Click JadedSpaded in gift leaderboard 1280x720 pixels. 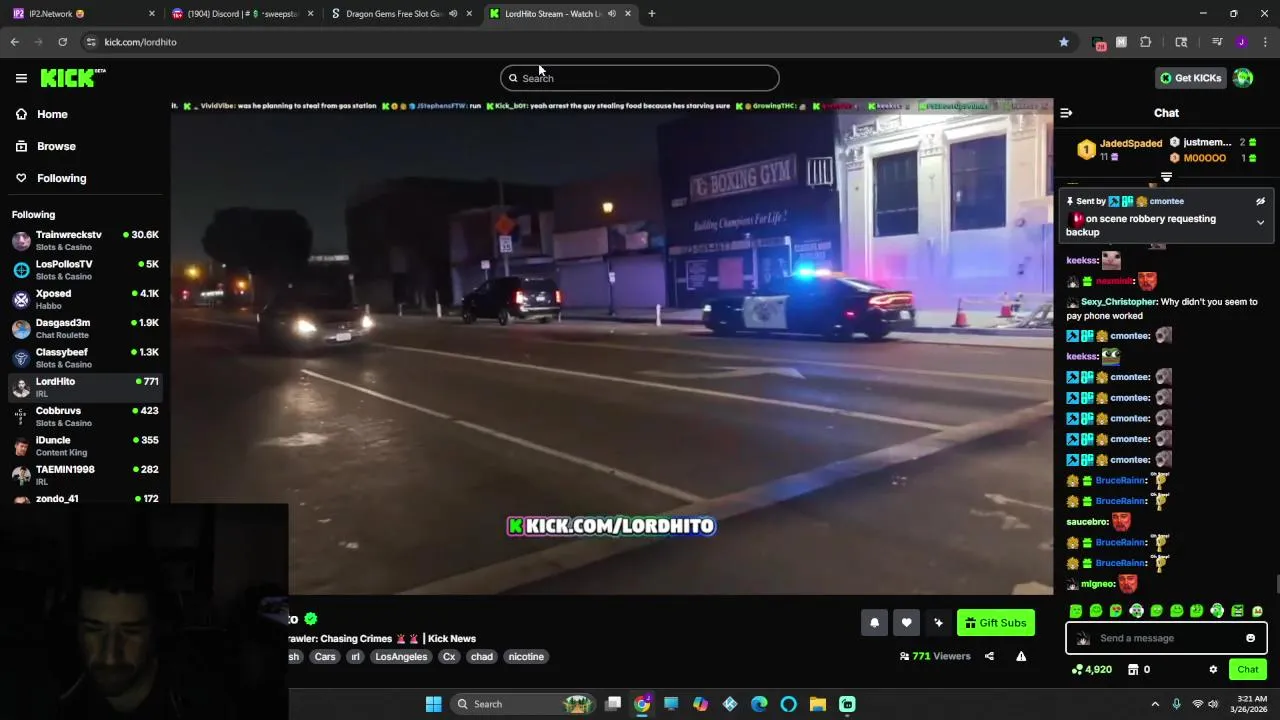(x=1131, y=144)
